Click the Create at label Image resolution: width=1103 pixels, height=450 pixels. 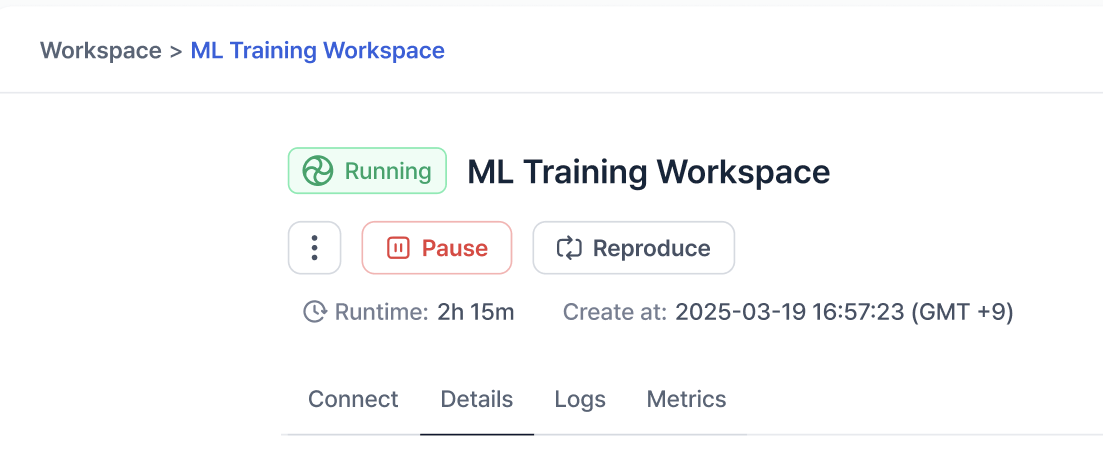point(615,311)
